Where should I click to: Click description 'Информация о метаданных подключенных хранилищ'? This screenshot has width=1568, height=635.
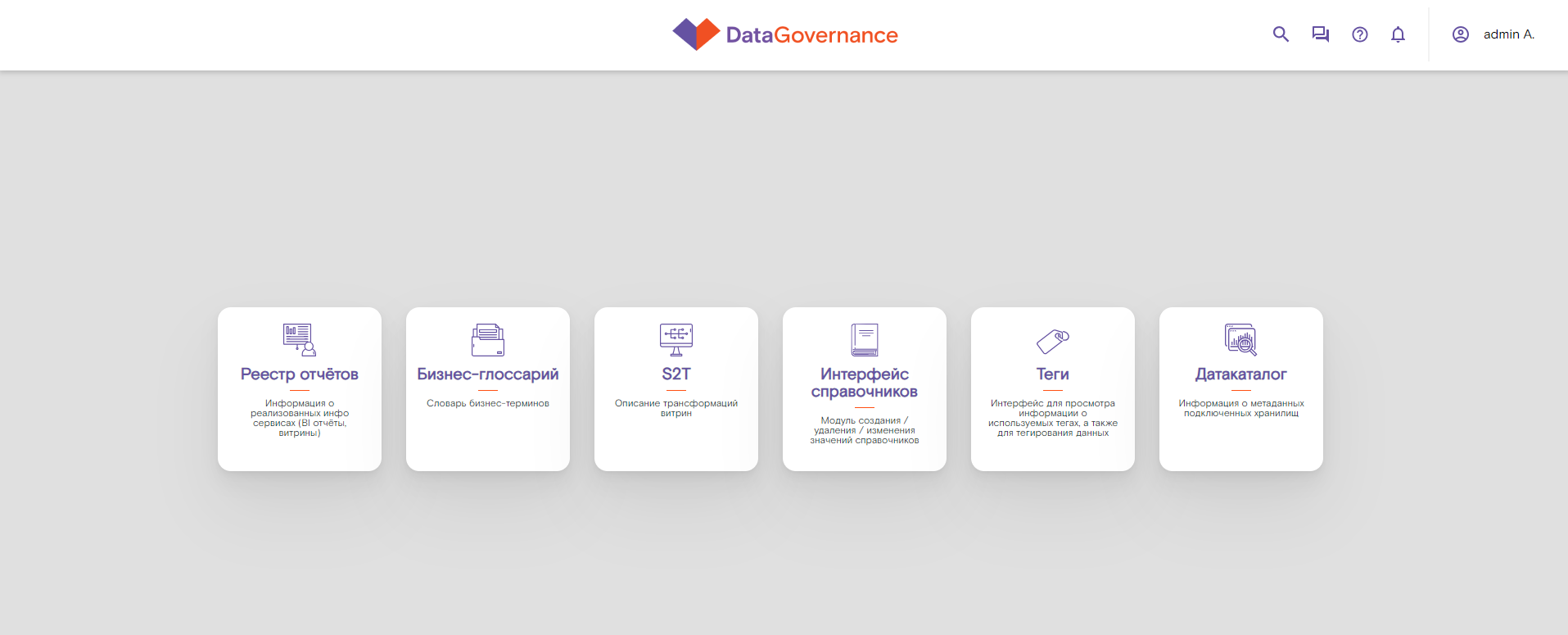tap(1241, 408)
